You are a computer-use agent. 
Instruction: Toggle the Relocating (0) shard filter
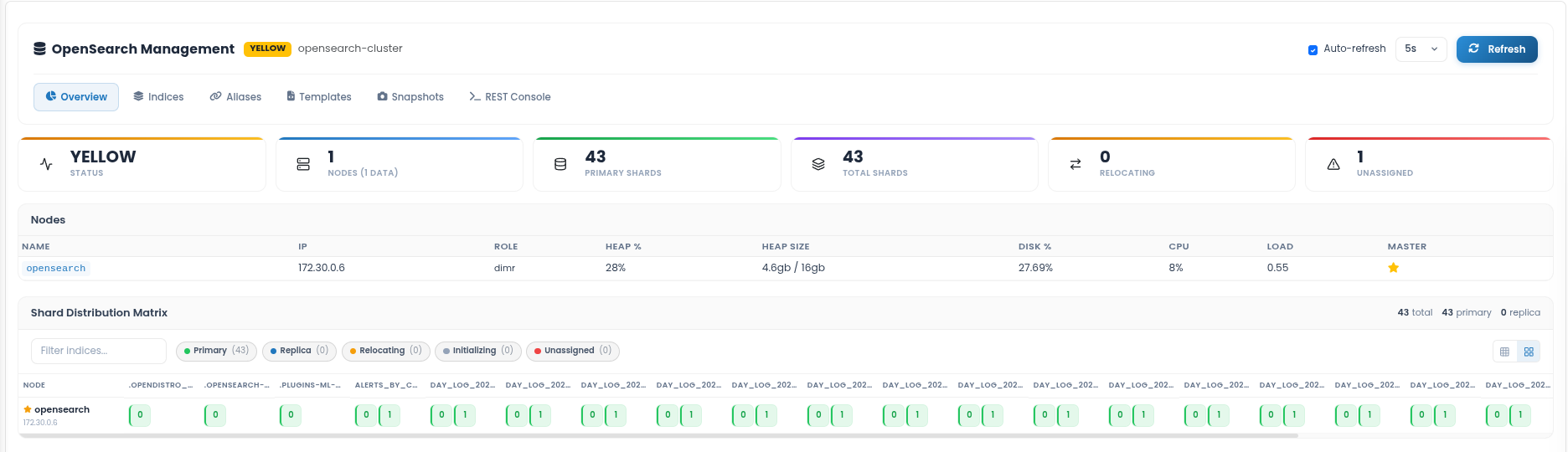(x=386, y=351)
